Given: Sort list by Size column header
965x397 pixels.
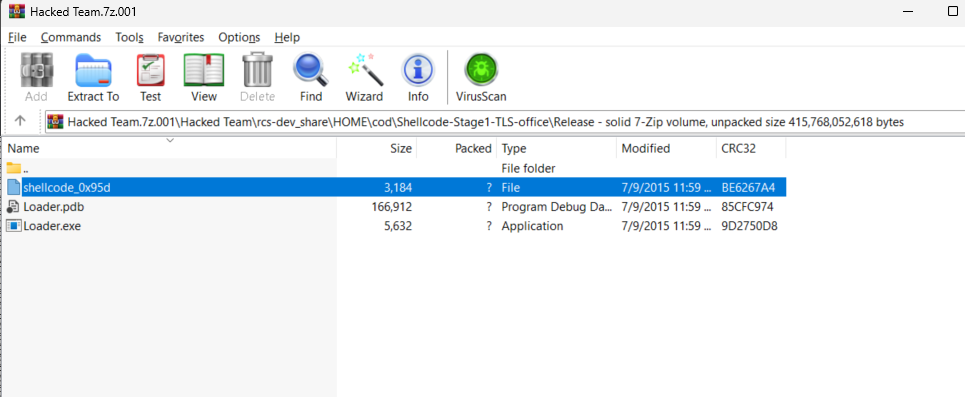Looking at the screenshot, I should coord(377,148).
